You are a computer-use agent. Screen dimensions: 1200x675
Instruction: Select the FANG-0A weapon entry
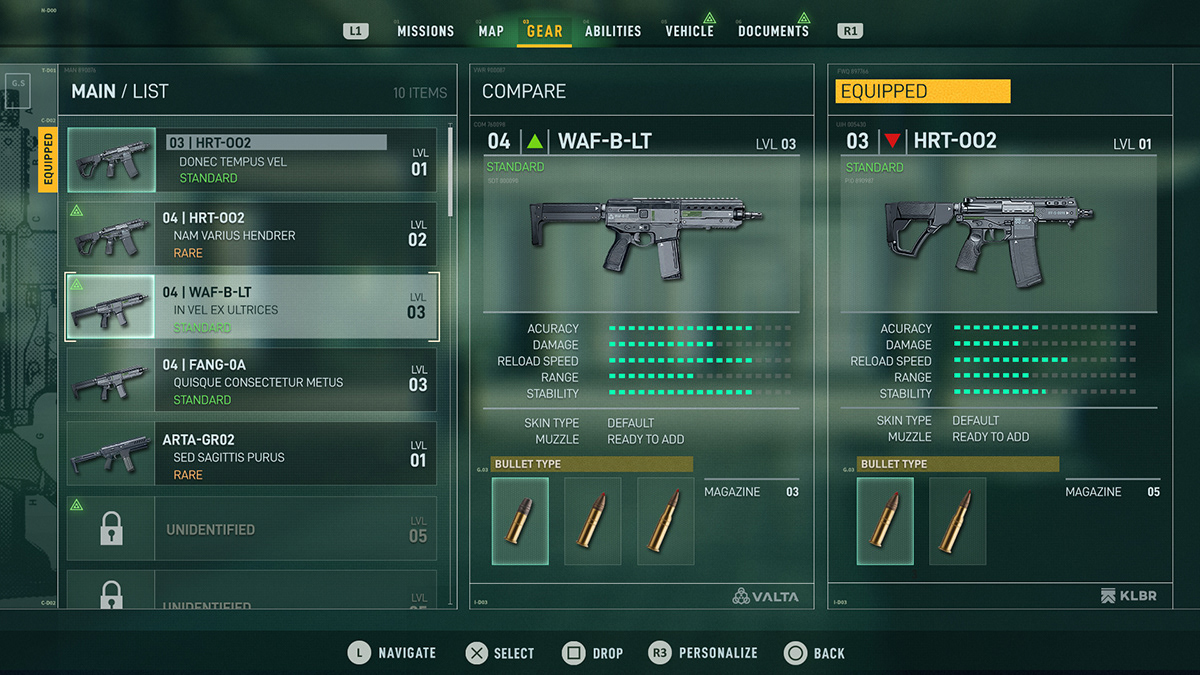[x=252, y=382]
